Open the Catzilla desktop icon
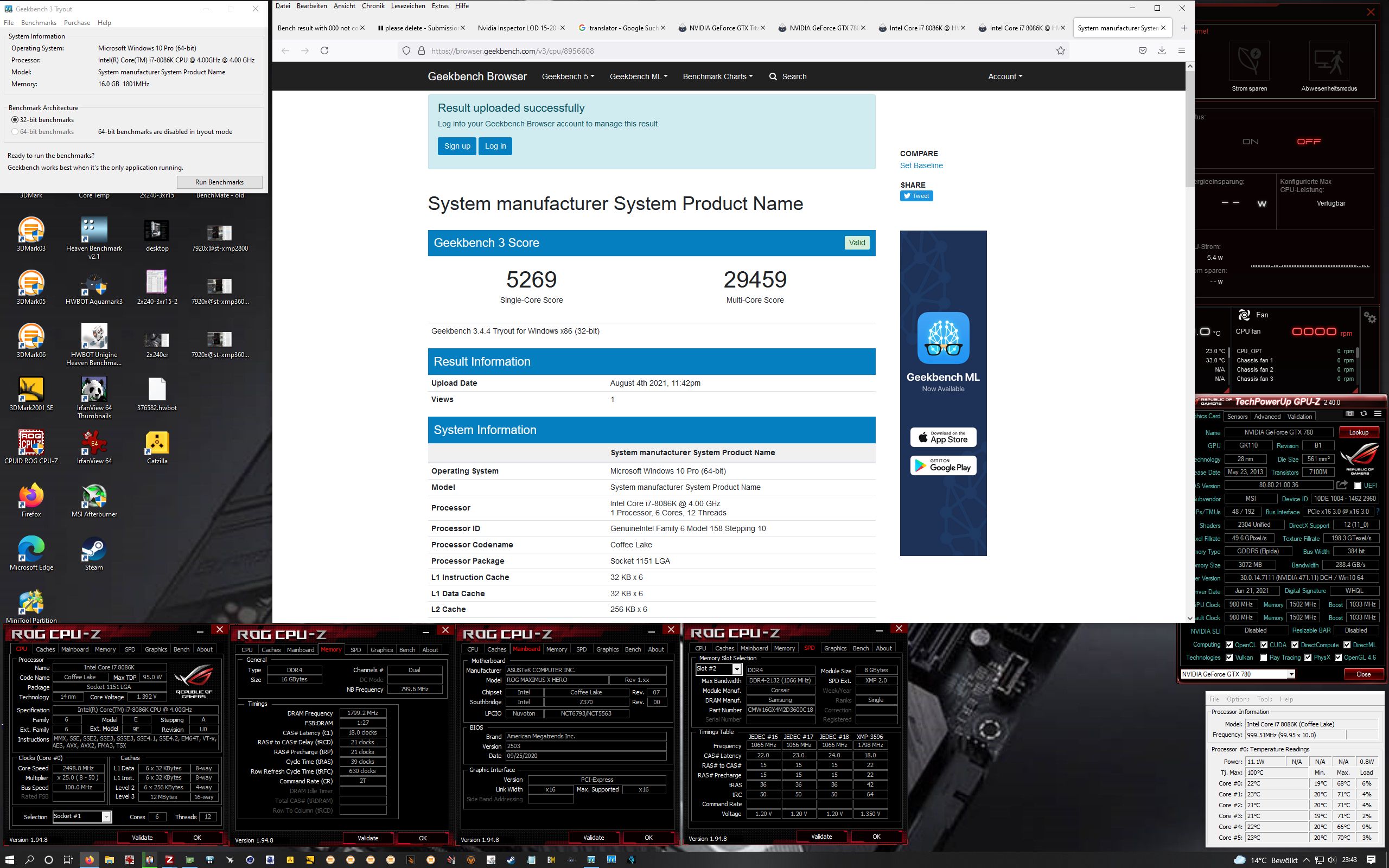The height and width of the screenshot is (868, 1389). pyautogui.click(x=157, y=447)
